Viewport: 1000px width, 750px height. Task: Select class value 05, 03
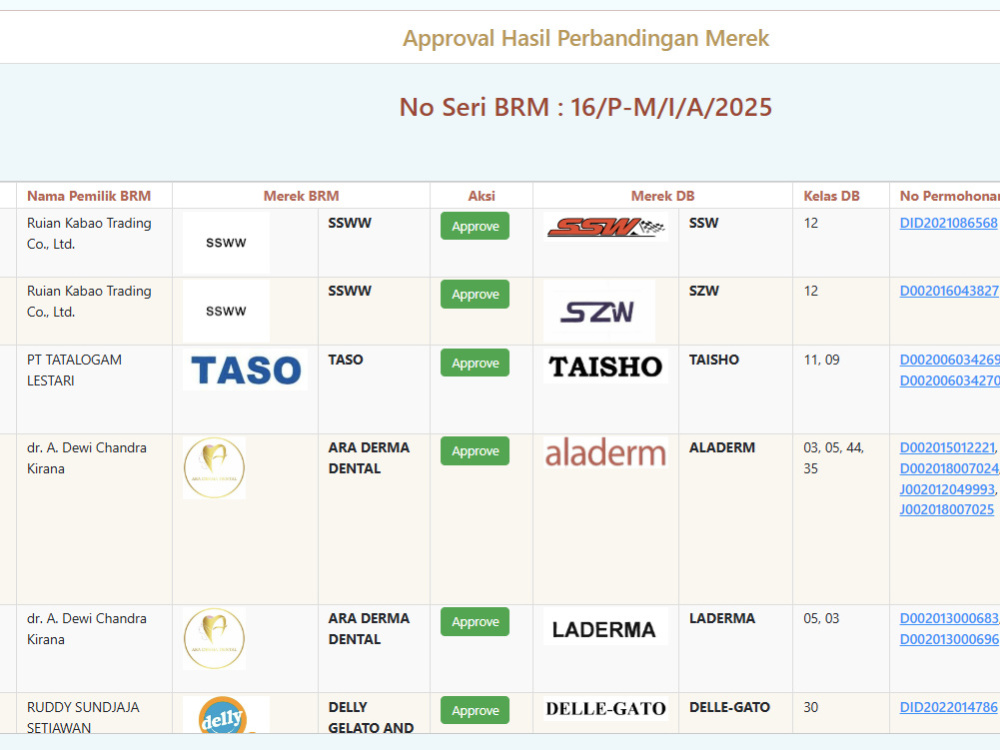click(x=821, y=619)
